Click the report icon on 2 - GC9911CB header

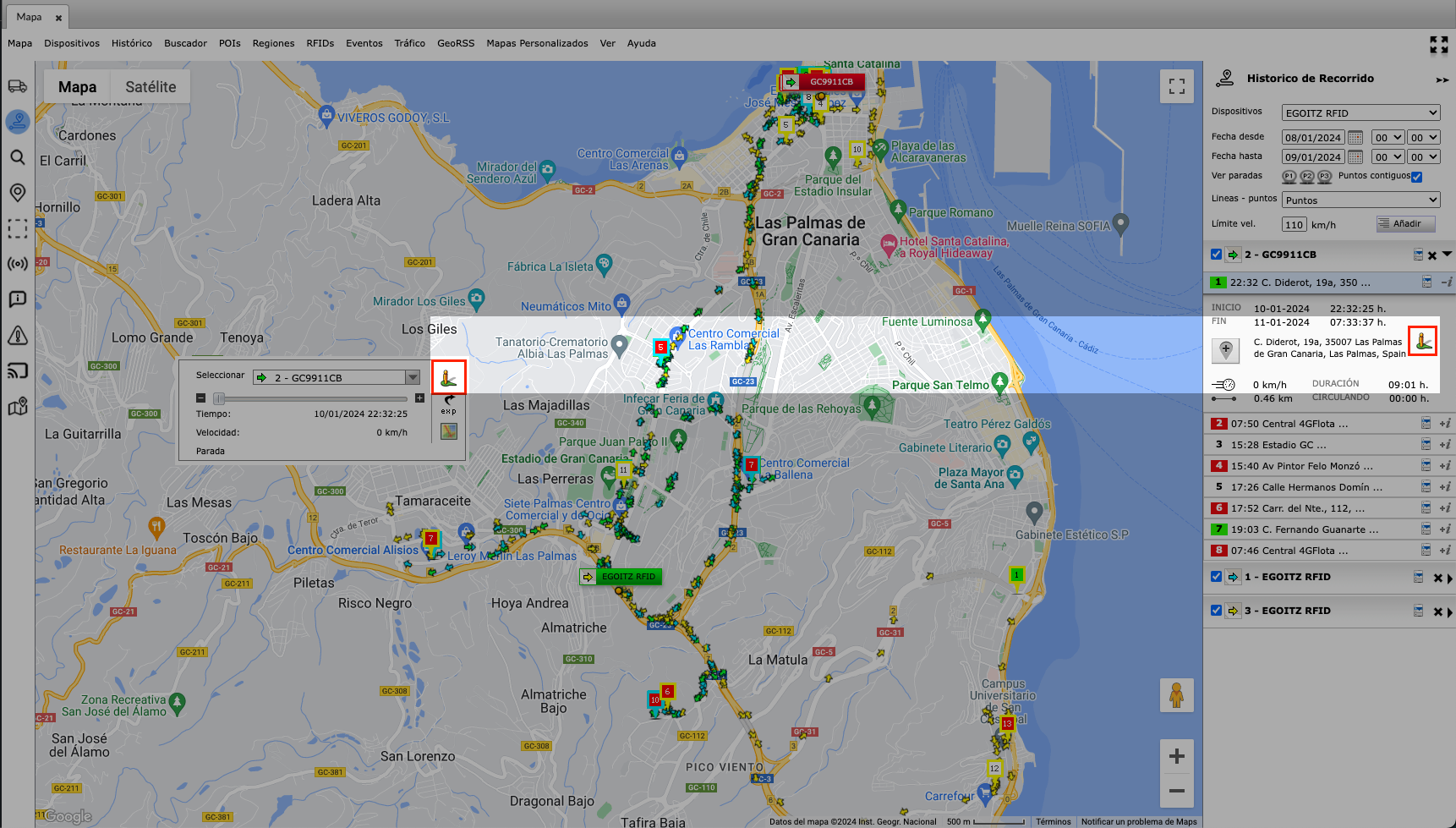click(x=1418, y=255)
